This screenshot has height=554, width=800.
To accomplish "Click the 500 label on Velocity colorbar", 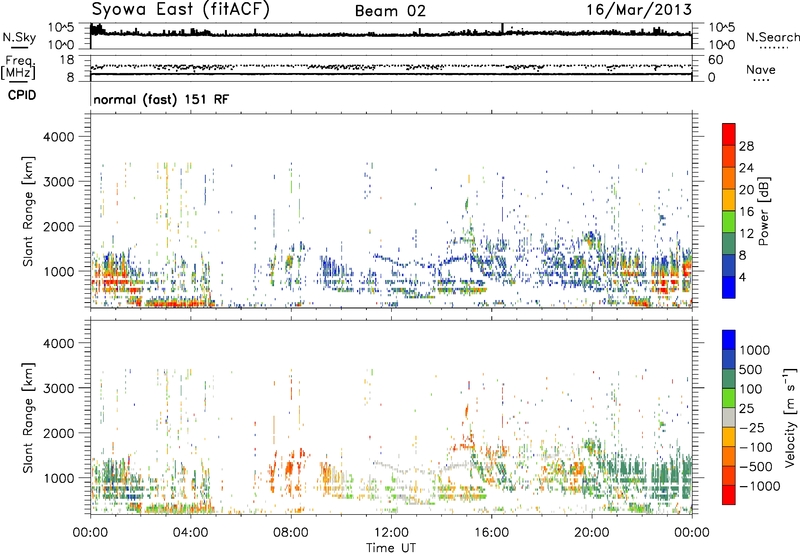I will click(751, 370).
